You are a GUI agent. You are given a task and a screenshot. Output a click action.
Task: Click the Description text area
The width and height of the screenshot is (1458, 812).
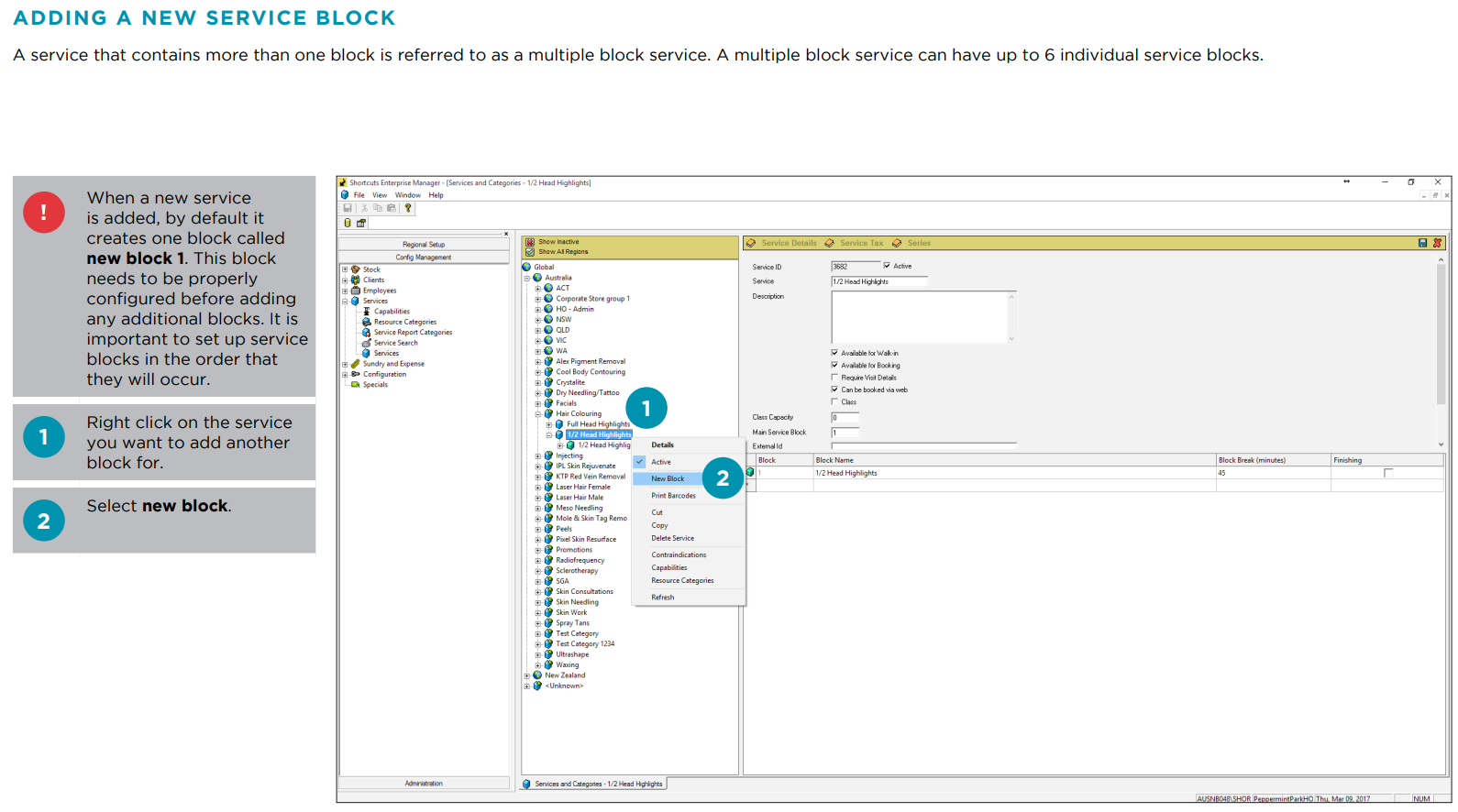click(x=922, y=317)
